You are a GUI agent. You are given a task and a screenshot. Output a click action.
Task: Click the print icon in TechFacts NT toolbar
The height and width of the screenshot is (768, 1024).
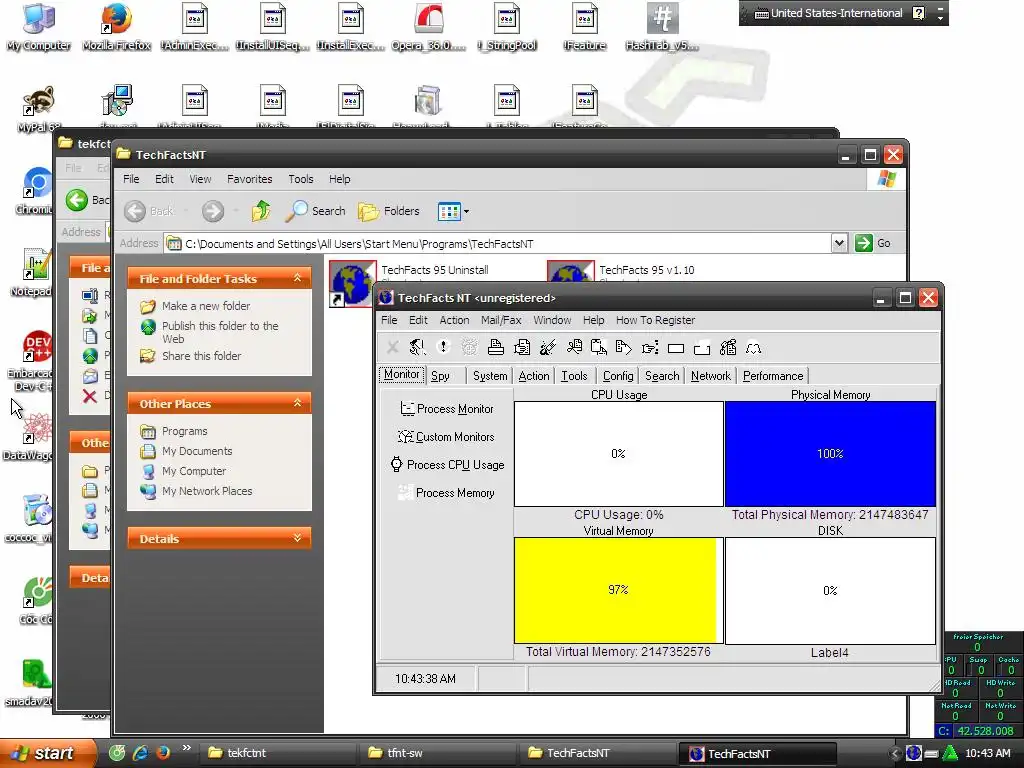coord(496,347)
